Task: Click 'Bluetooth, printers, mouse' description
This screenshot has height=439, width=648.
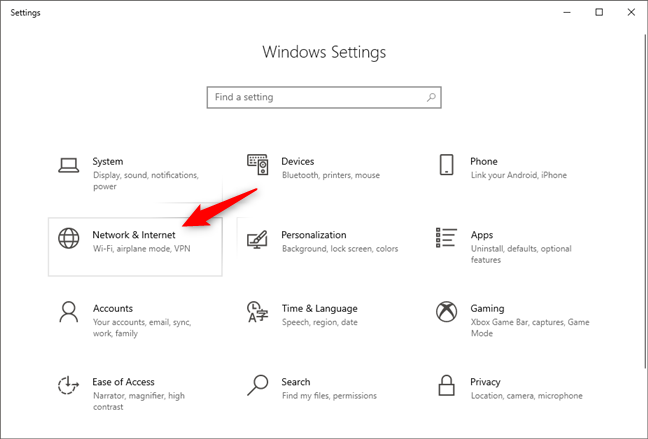Action: point(331,175)
